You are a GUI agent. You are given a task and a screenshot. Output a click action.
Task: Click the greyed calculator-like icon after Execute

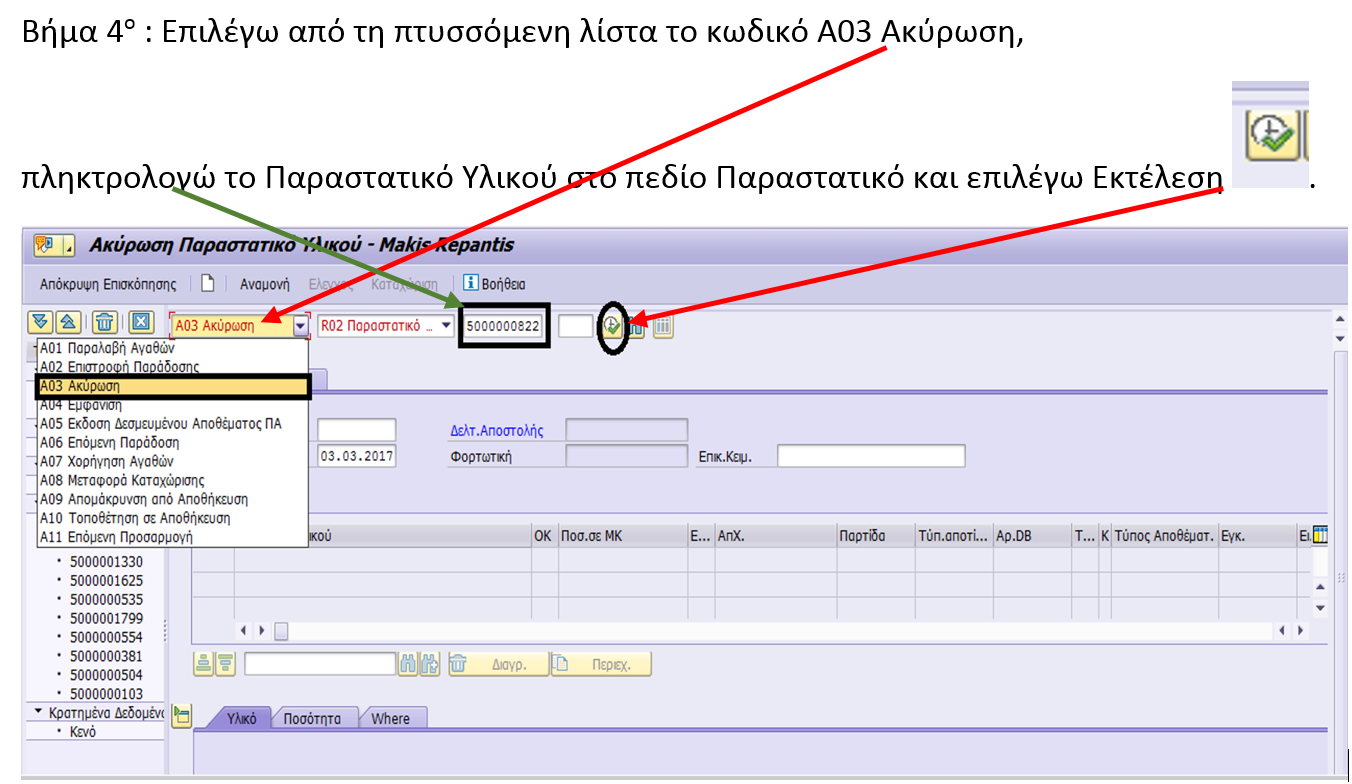click(663, 326)
